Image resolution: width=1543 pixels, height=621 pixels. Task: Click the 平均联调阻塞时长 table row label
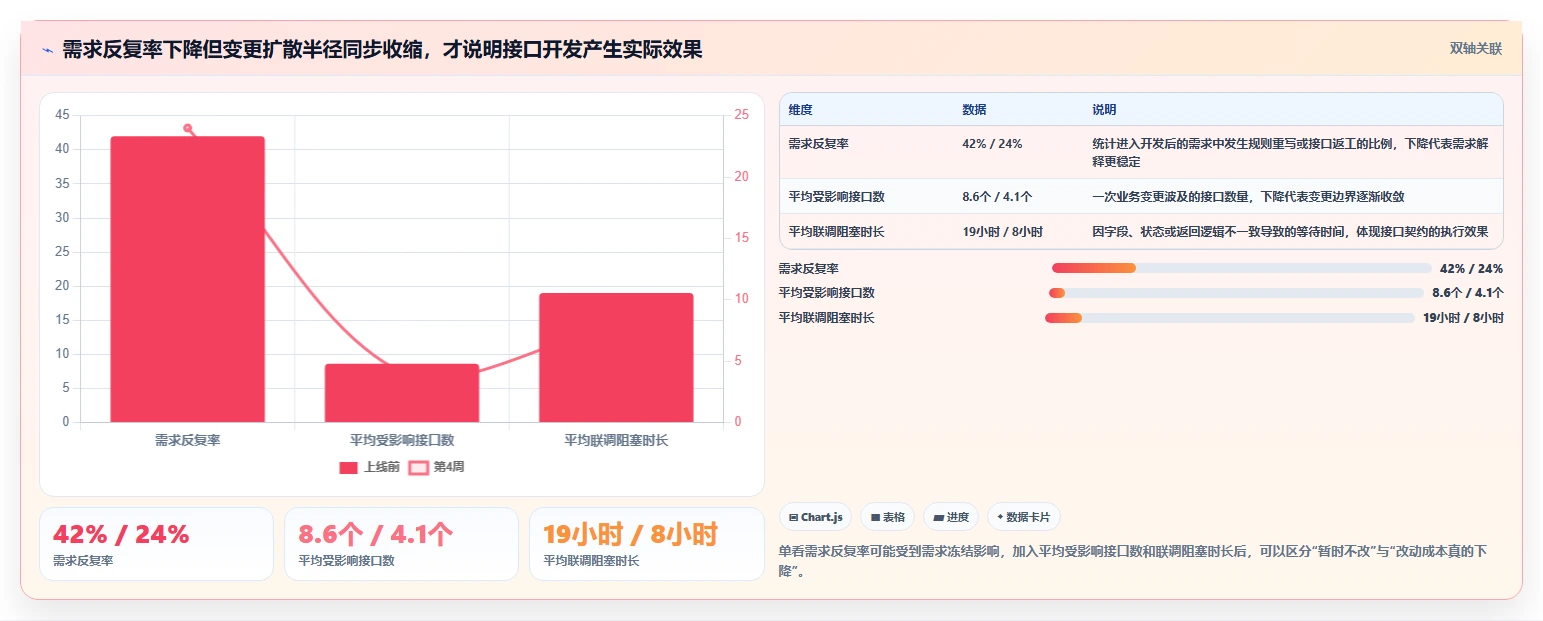(x=836, y=232)
